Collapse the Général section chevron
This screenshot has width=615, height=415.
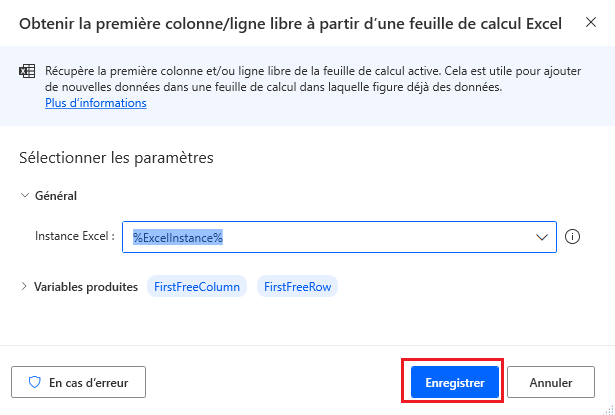point(24,196)
